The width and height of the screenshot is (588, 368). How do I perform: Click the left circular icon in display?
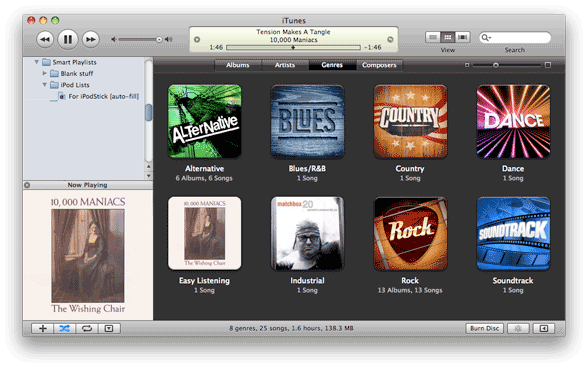197,39
